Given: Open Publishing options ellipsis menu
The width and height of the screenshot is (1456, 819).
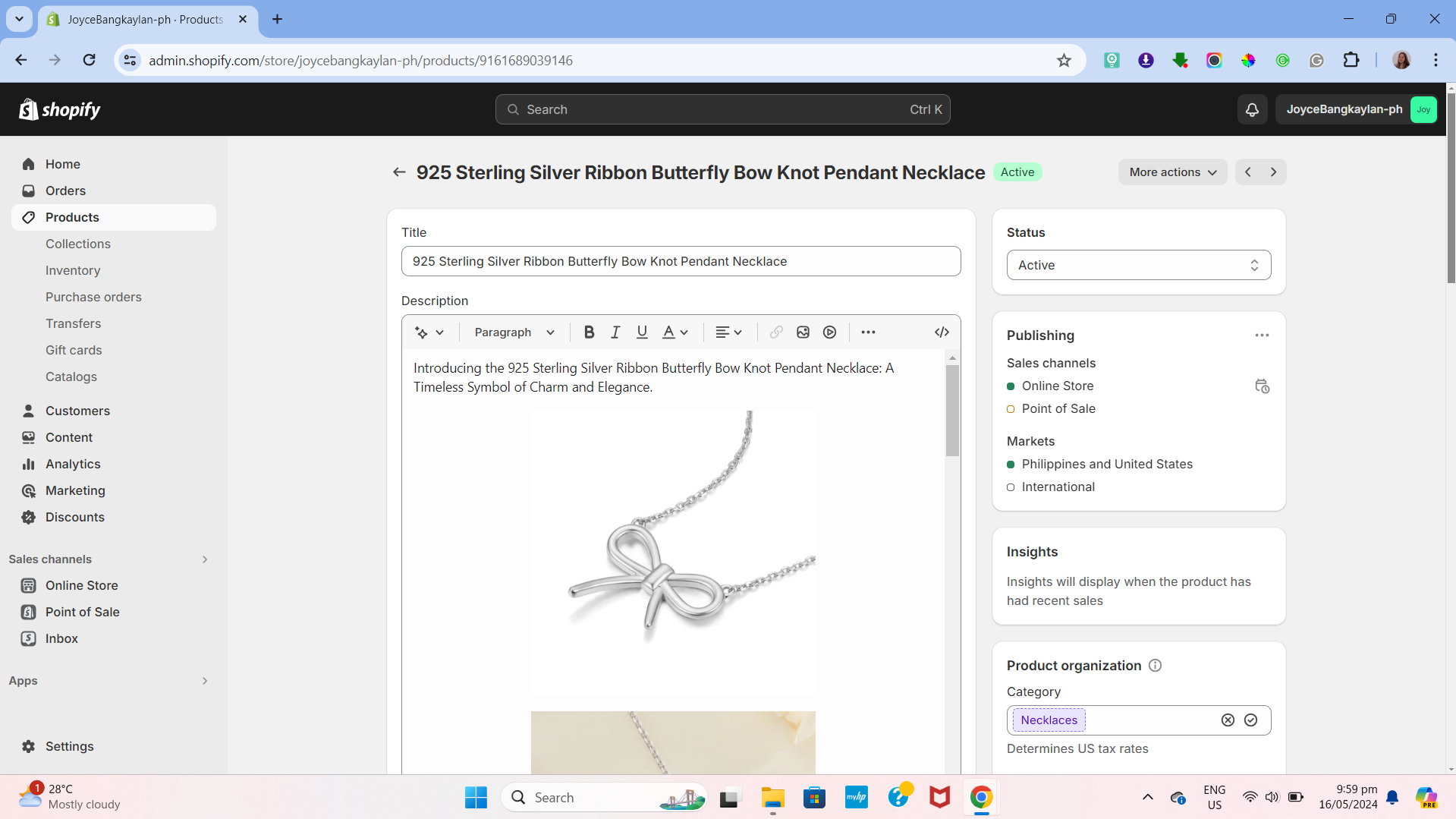Looking at the screenshot, I should point(1262,335).
